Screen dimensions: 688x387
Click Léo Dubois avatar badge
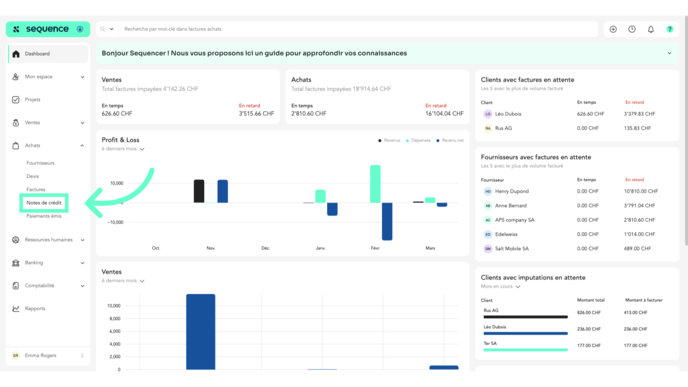488,114
